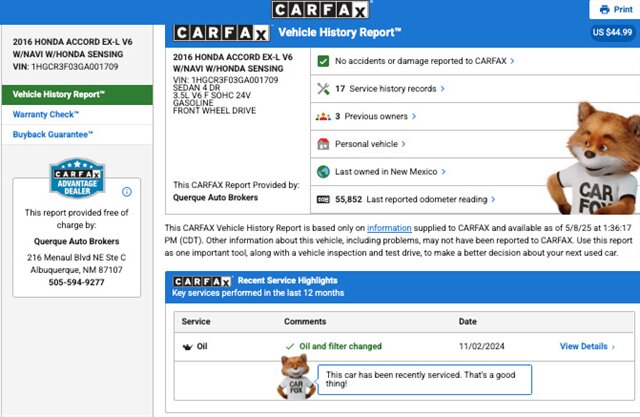Click the green checkmark no-accidents icon

[x=323, y=61]
